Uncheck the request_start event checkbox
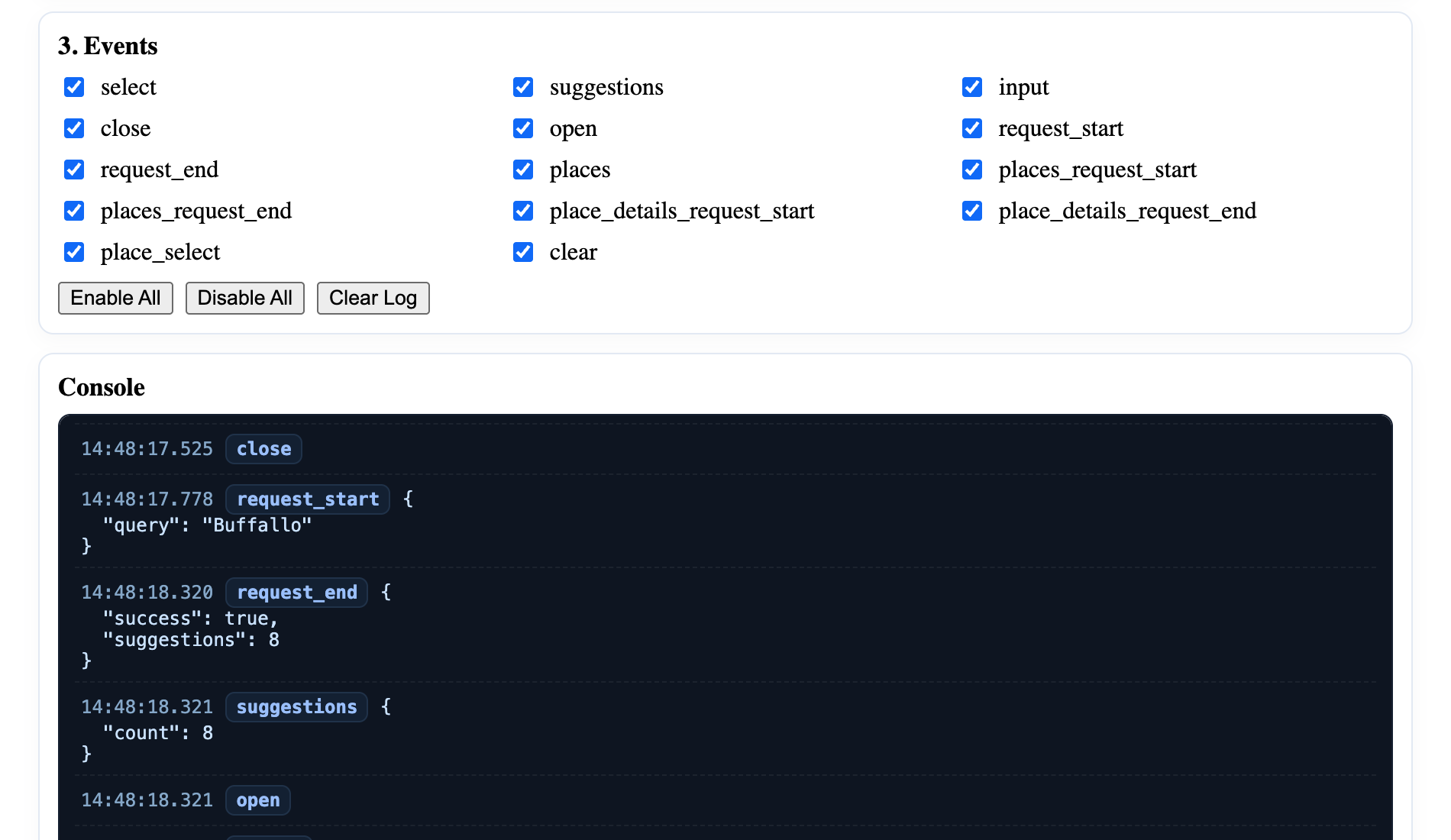 pos(972,128)
